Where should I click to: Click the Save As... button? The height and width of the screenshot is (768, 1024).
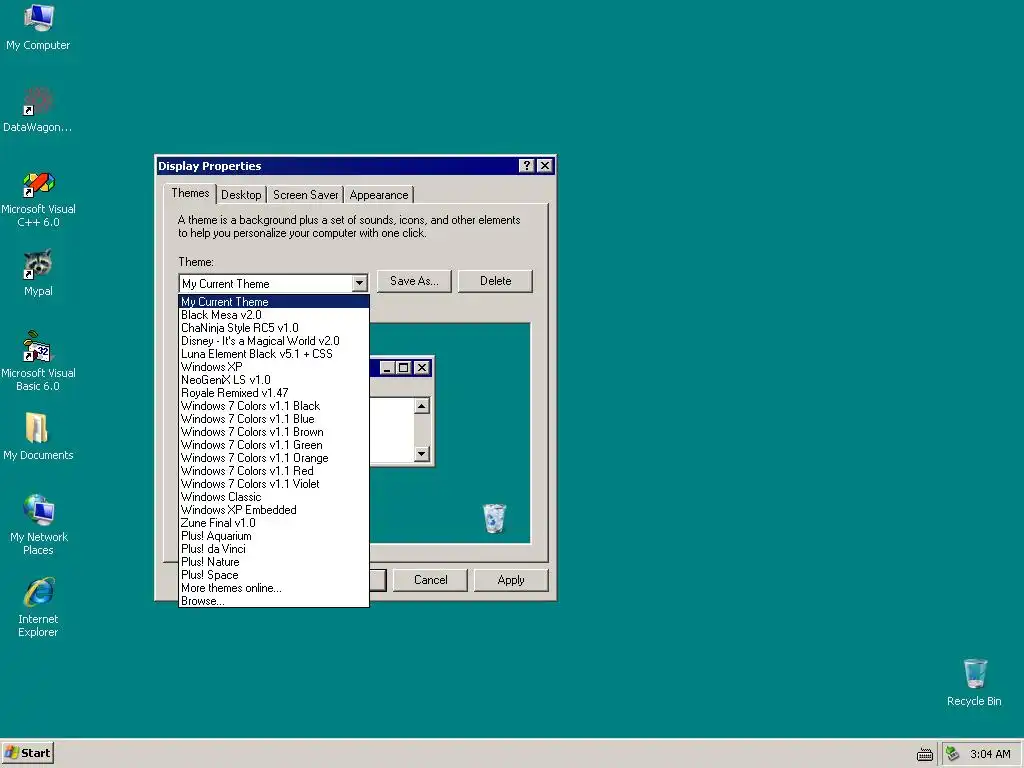[x=414, y=281]
